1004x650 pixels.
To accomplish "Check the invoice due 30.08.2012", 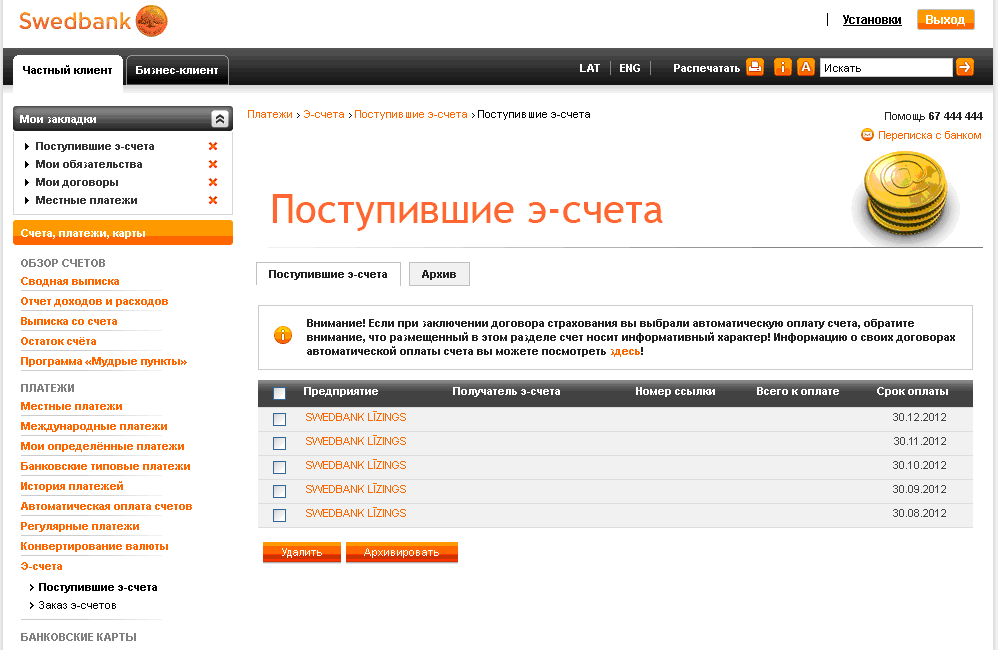I will (280, 516).
